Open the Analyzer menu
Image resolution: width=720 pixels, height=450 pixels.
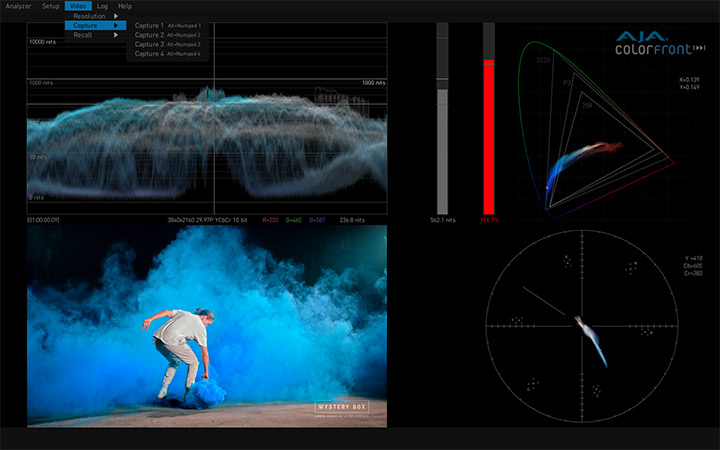coord(18,6)
